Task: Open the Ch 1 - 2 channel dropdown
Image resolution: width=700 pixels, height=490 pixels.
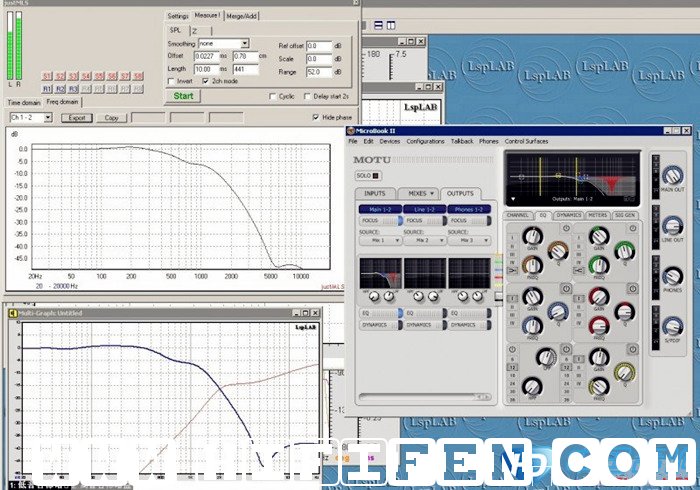Action: [48, 118]
